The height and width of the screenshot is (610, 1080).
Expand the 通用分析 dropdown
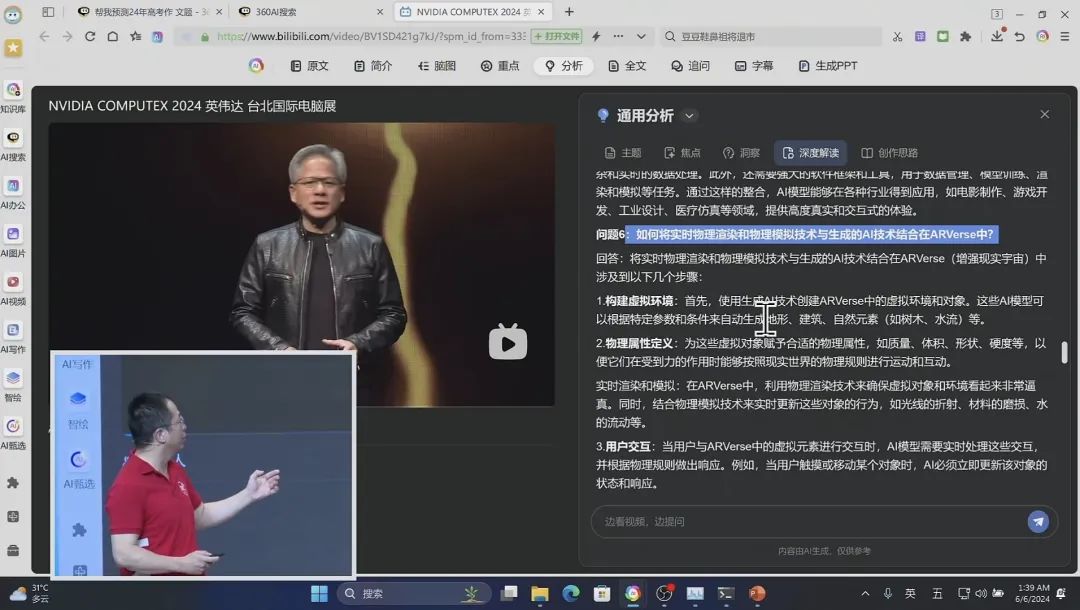coord(689,116)
